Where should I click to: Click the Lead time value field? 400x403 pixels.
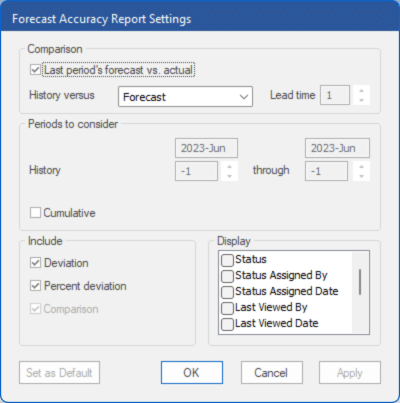pyautogui.click(x=335, y=95)
